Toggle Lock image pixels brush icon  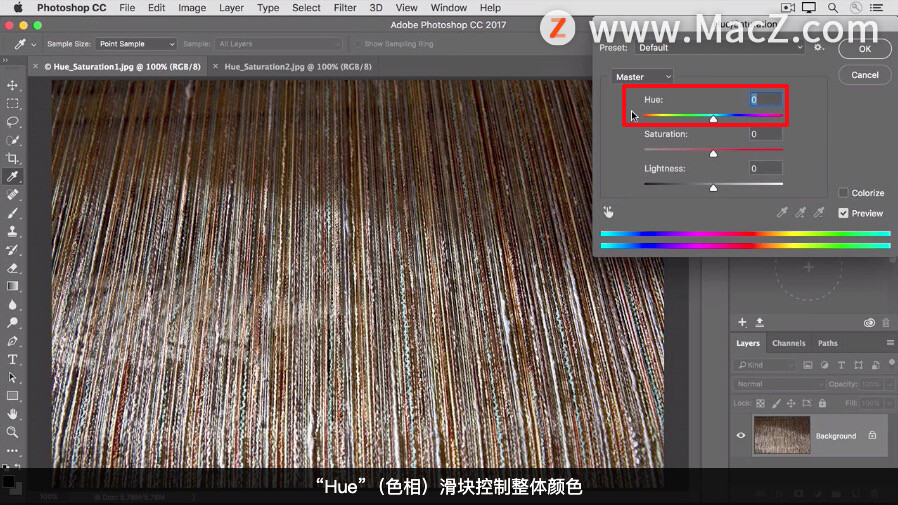tap(776, 403)
